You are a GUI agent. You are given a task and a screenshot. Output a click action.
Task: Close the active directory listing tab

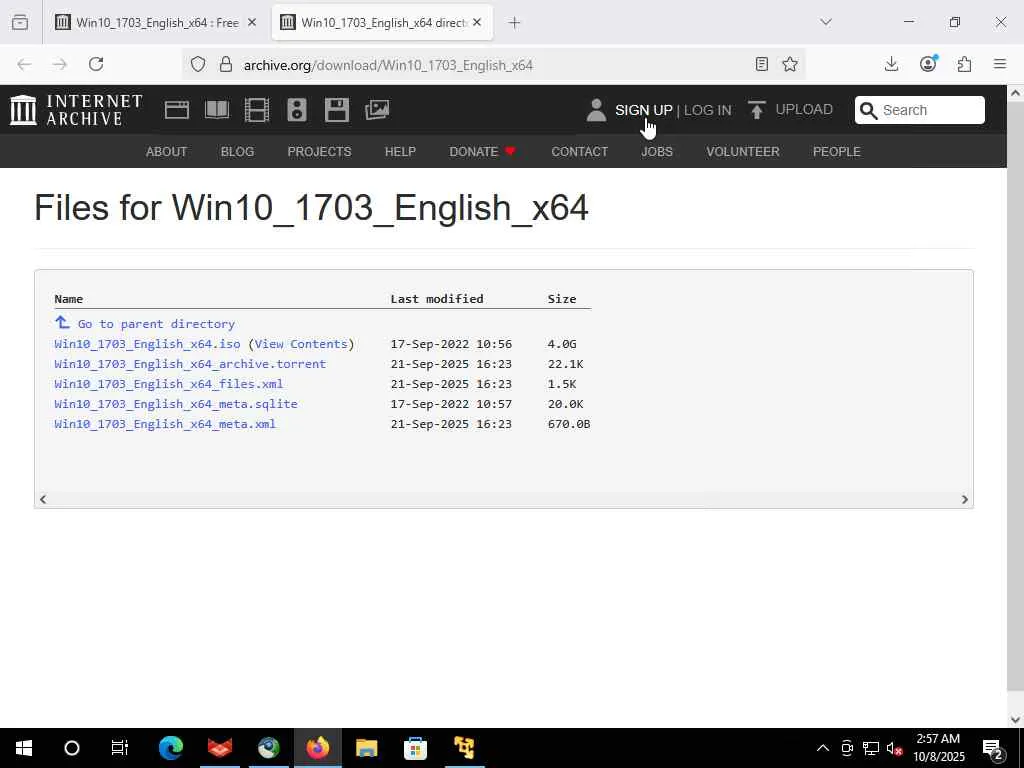pos(477,23)
